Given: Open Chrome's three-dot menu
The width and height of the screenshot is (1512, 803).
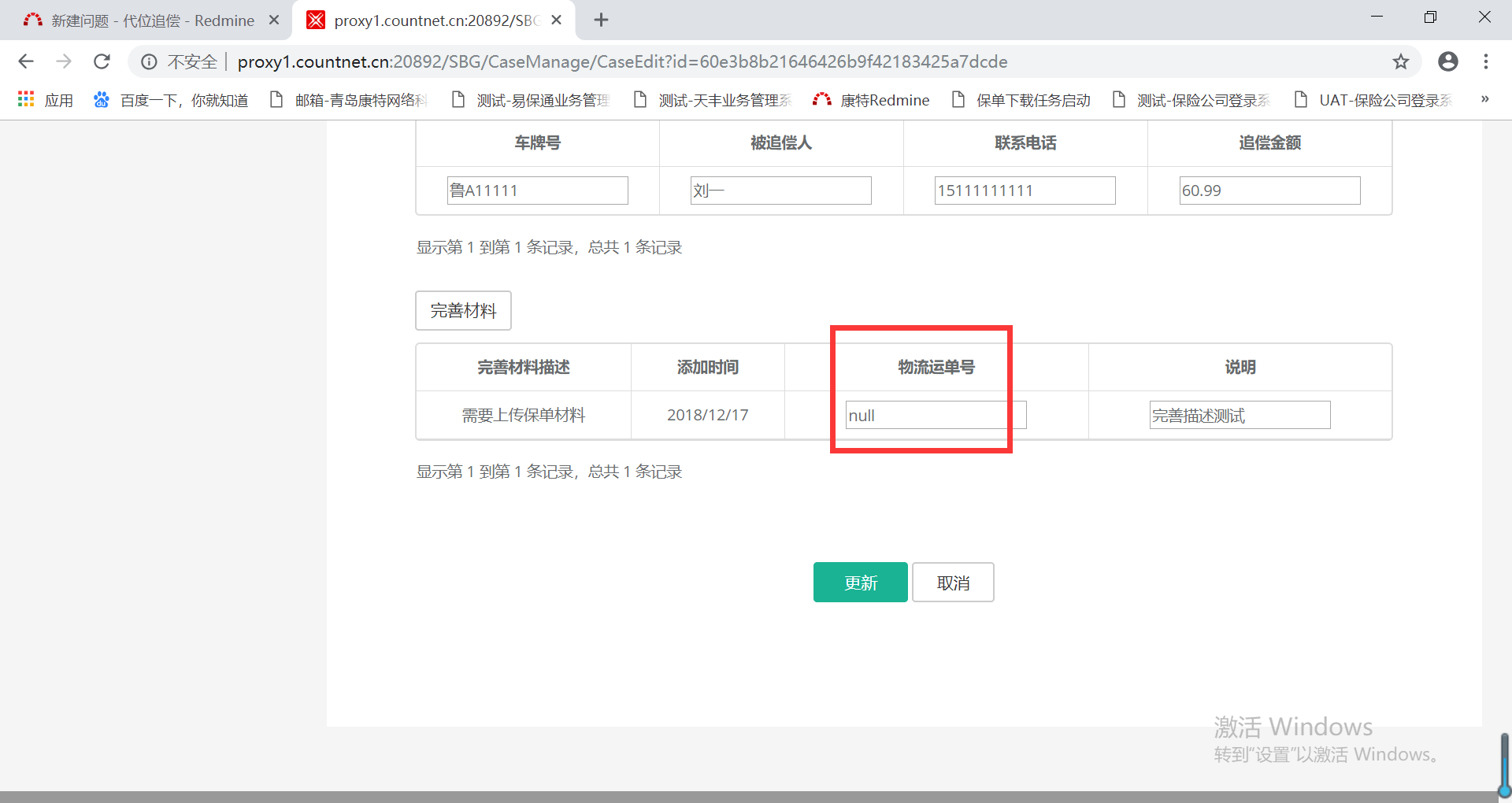Looking at the screenshot, I should click(x=1486, y=61).
